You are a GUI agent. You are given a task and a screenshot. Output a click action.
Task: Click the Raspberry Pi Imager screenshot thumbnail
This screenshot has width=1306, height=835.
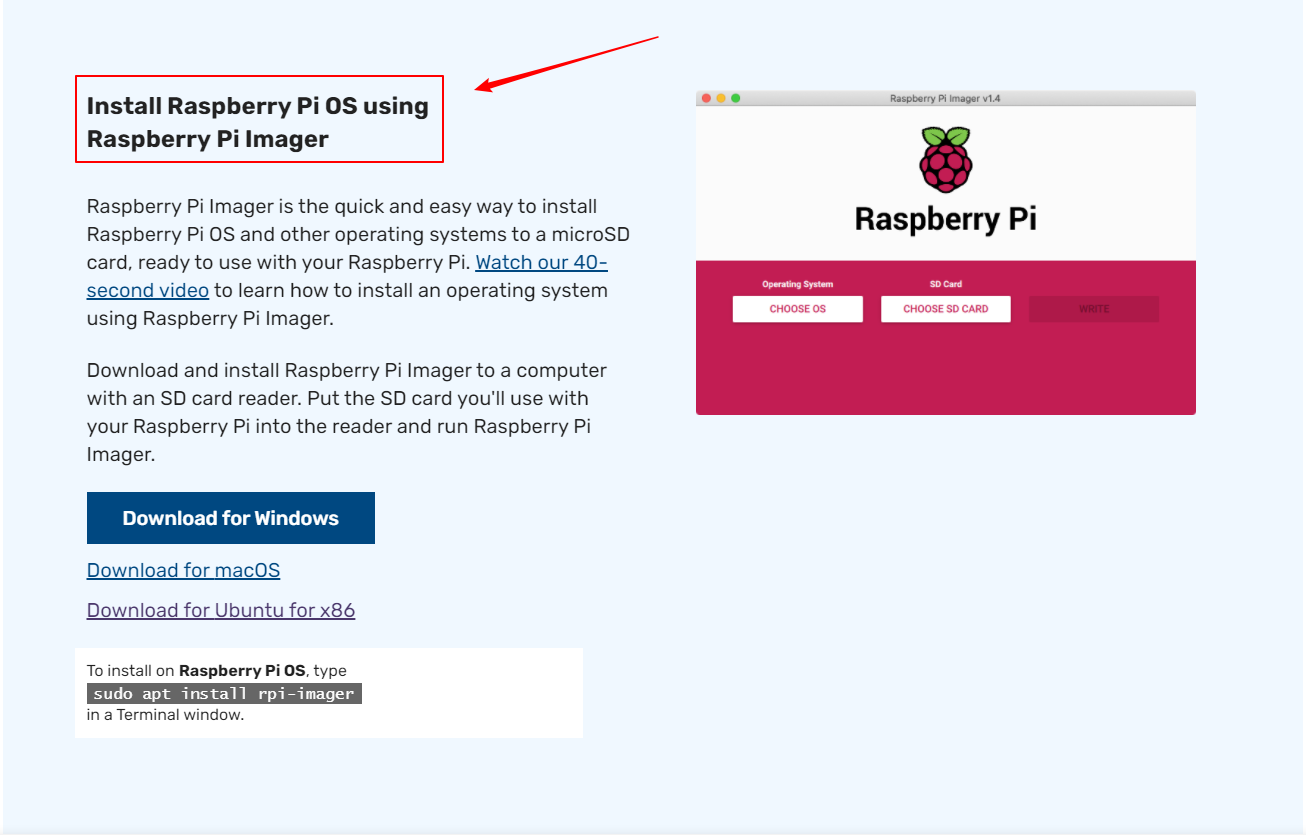[x=946, y=252]
